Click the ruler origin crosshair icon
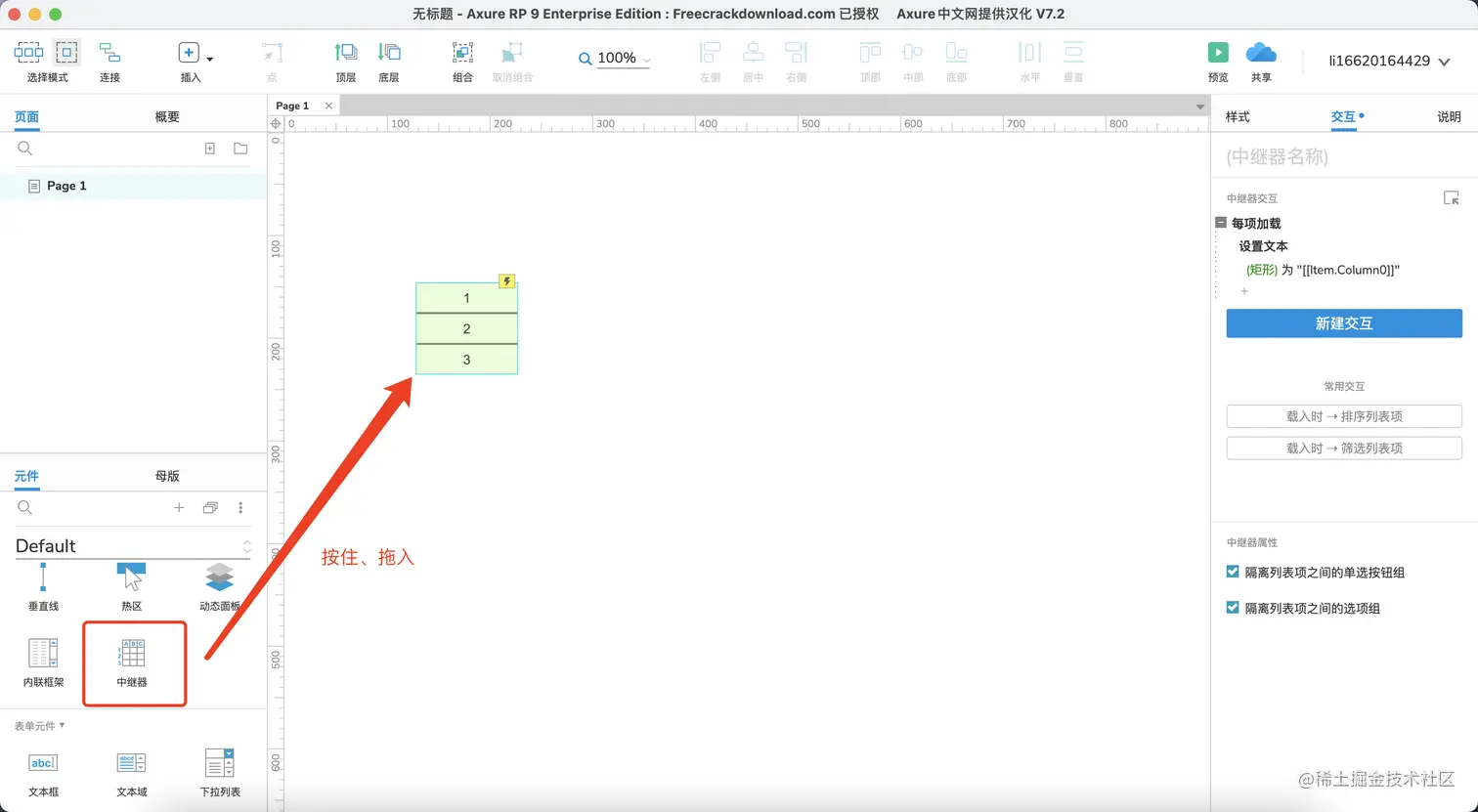The width and height of the screenshot is (1478, 812). [x=276, y=124]
